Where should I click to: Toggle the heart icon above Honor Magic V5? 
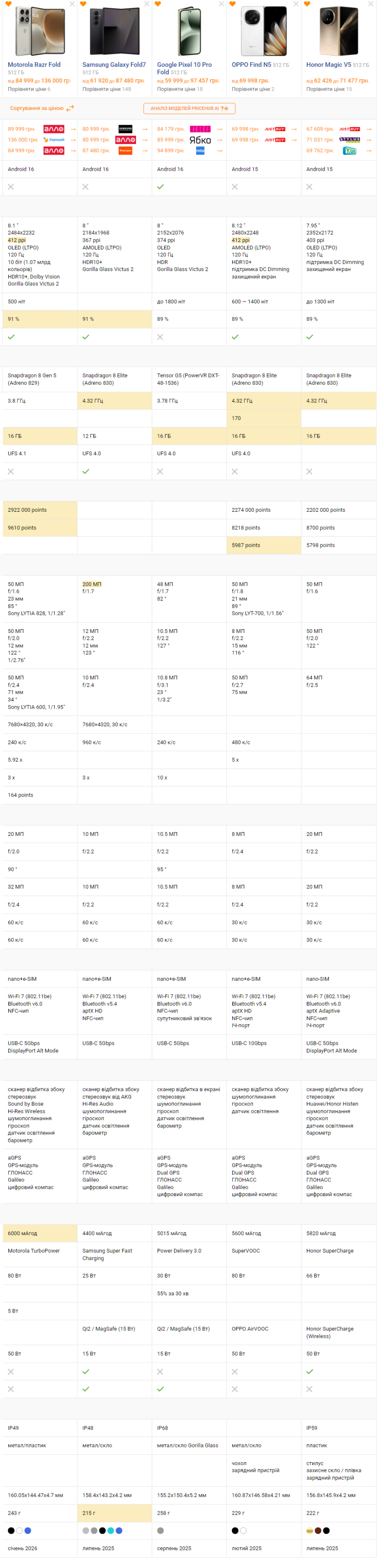click(x=307, y=4)
